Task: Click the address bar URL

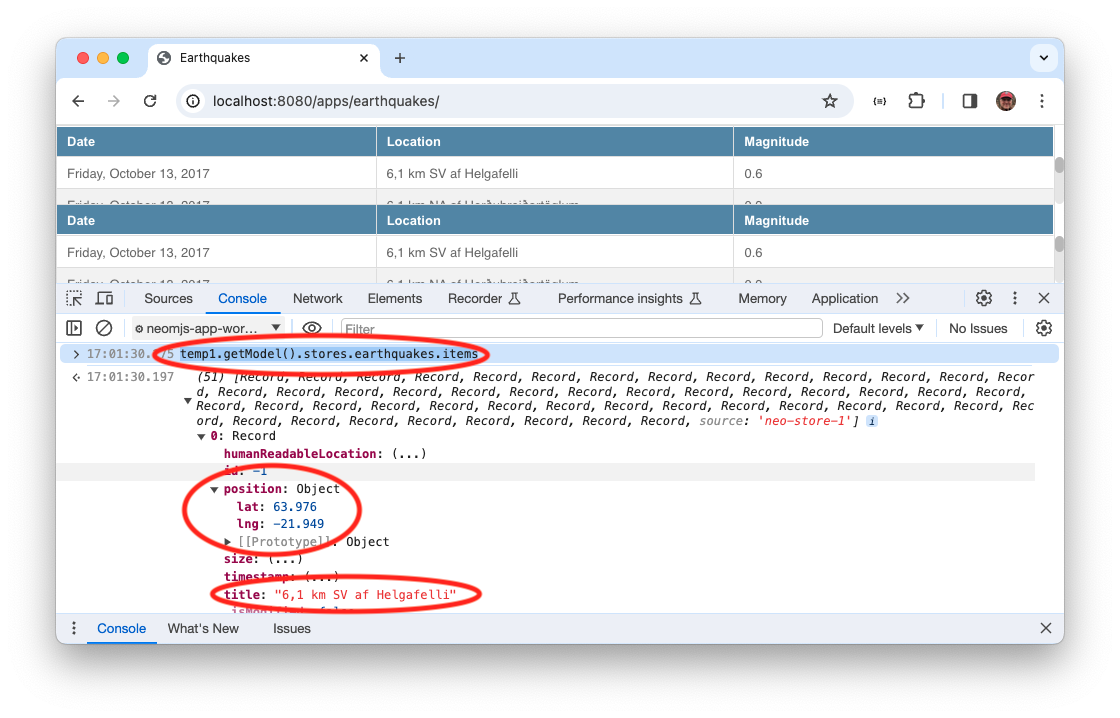Action: tap(326, 101)
